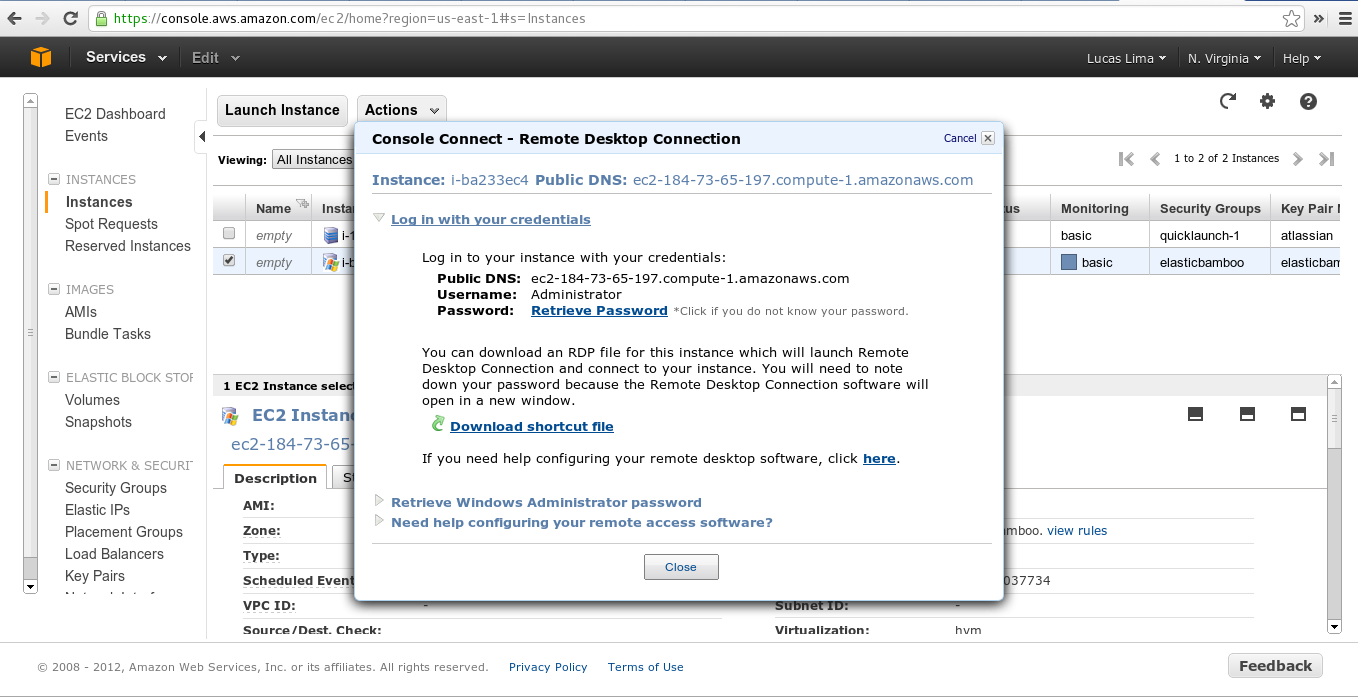Click browser back arrow
This screenshot has width=1358, height=697.
click(16, 18)
